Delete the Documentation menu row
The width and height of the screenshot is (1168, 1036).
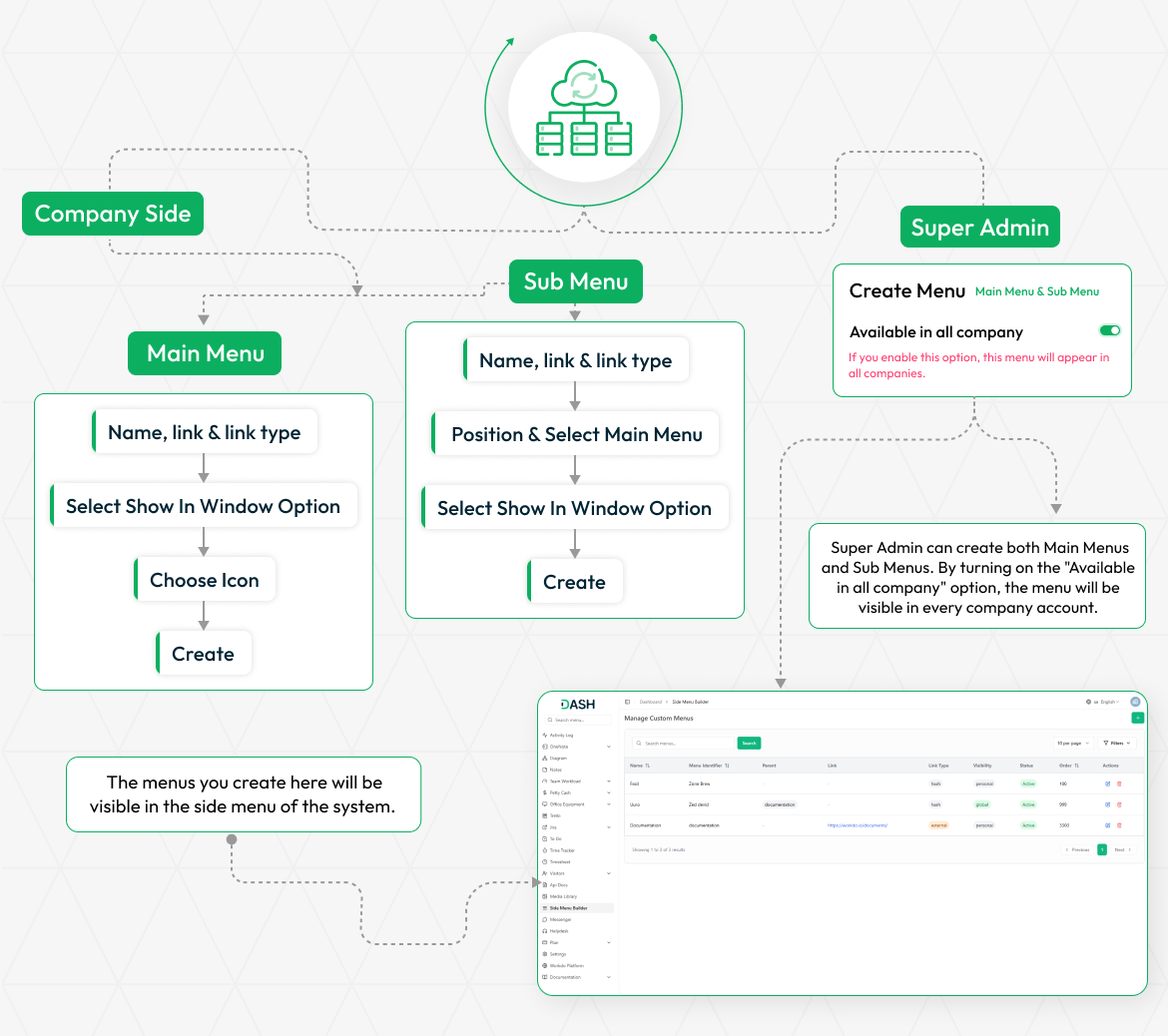point(1119,825)
